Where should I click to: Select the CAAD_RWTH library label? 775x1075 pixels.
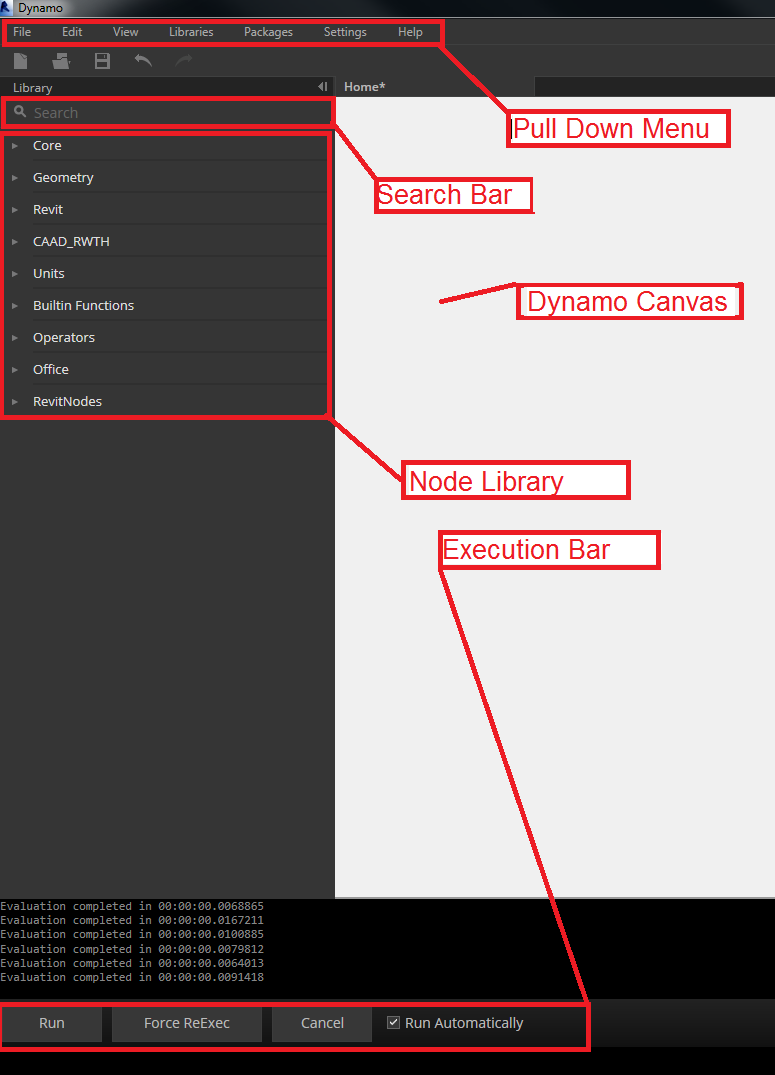point(71,241)
